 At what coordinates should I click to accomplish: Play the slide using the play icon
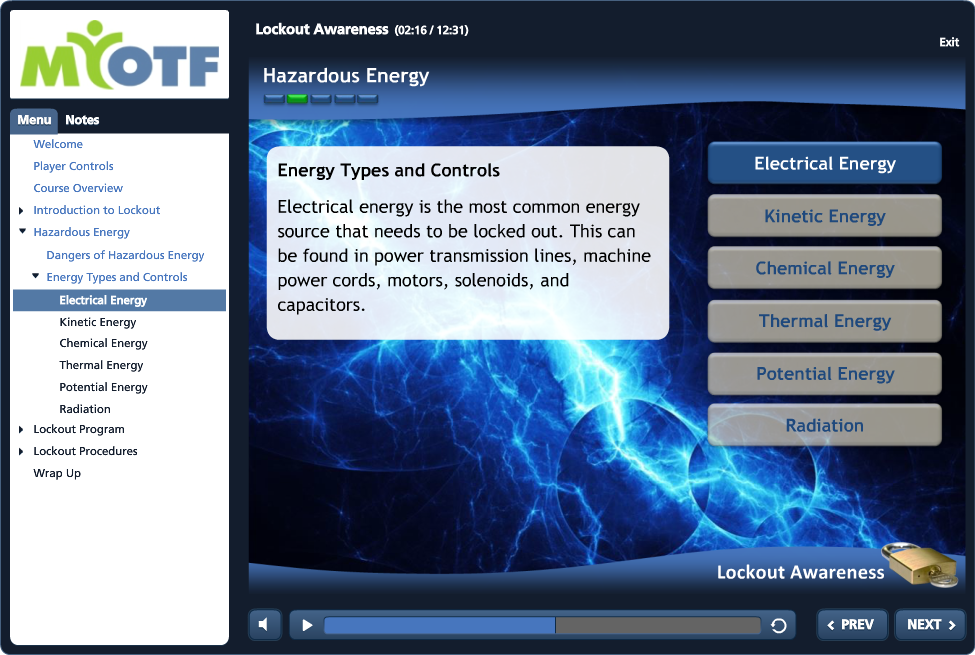pyautogui.click(x=307, y=625)
